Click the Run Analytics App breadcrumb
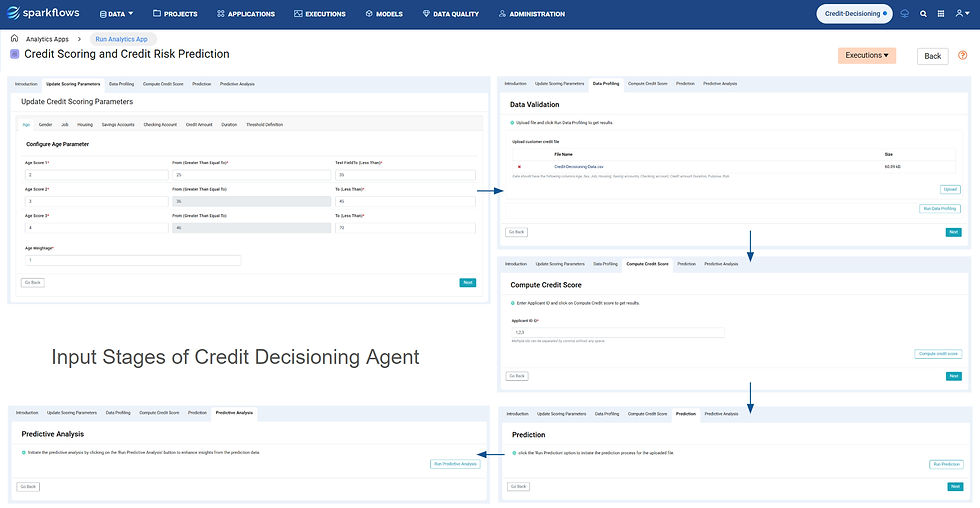Screen dimensions: 980x508 [121, 39]
